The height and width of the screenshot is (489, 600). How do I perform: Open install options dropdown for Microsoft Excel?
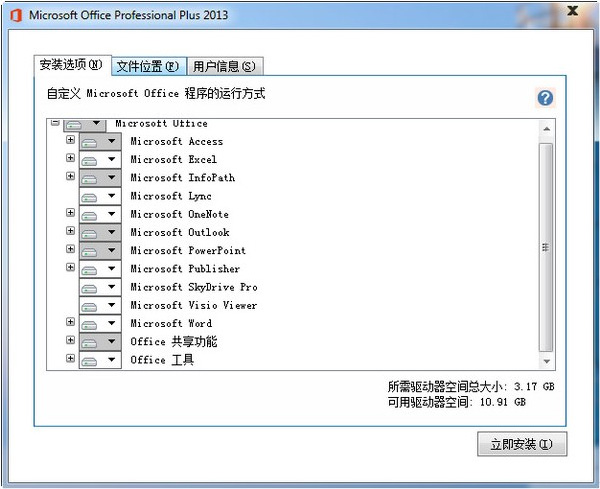100,160
